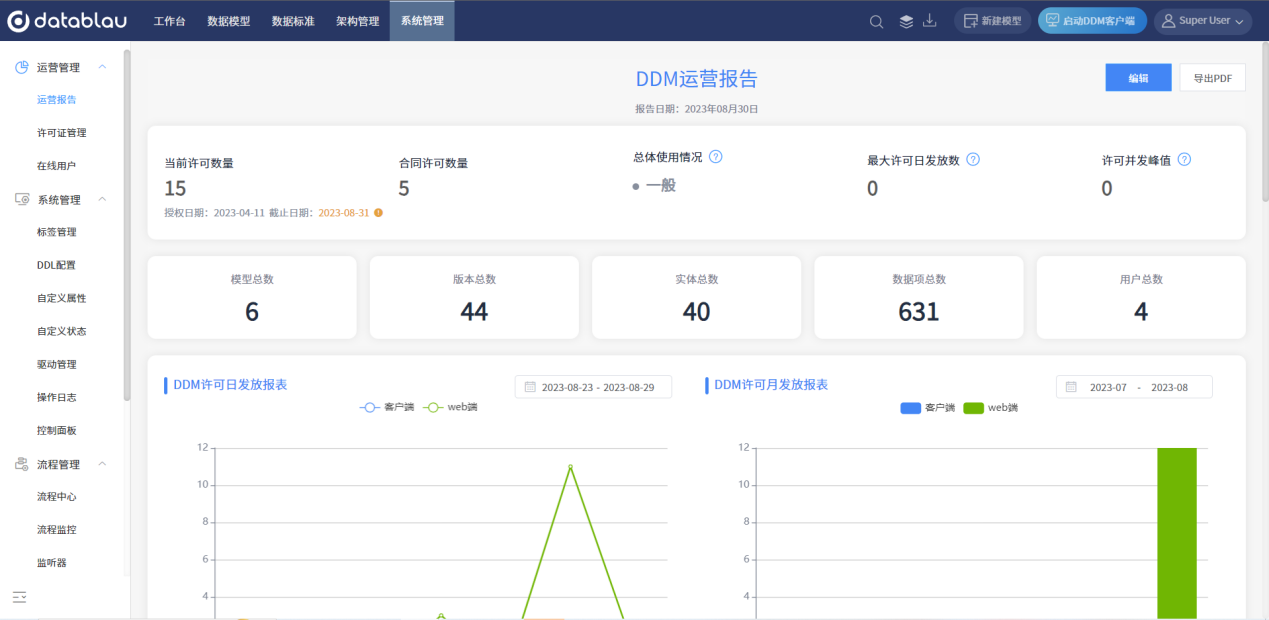Open 在线用户 in the sidebar

[x=57, y=166]
